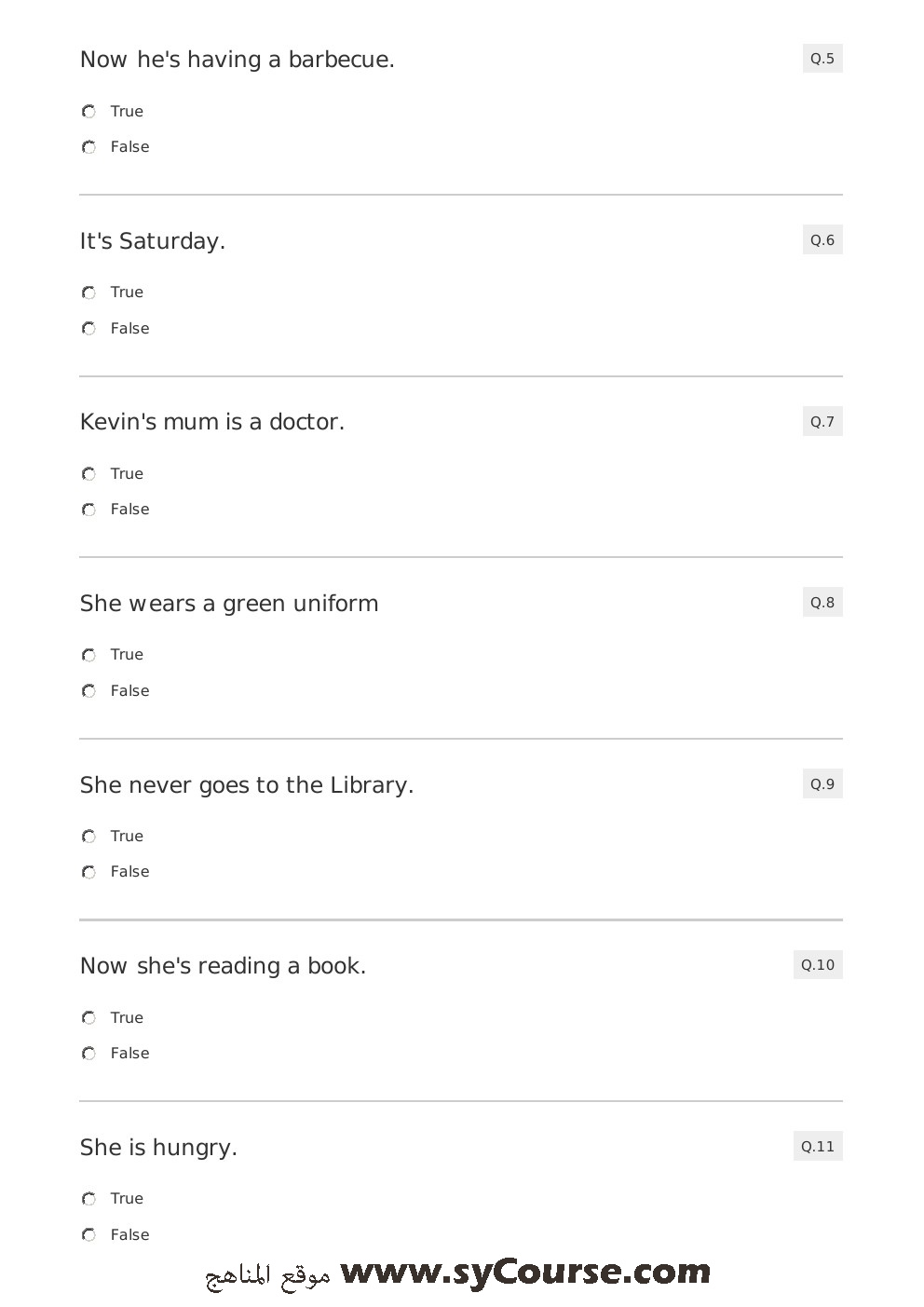Open the www.syCourse.com website link
The image size is (924, 1307).
525,1273
